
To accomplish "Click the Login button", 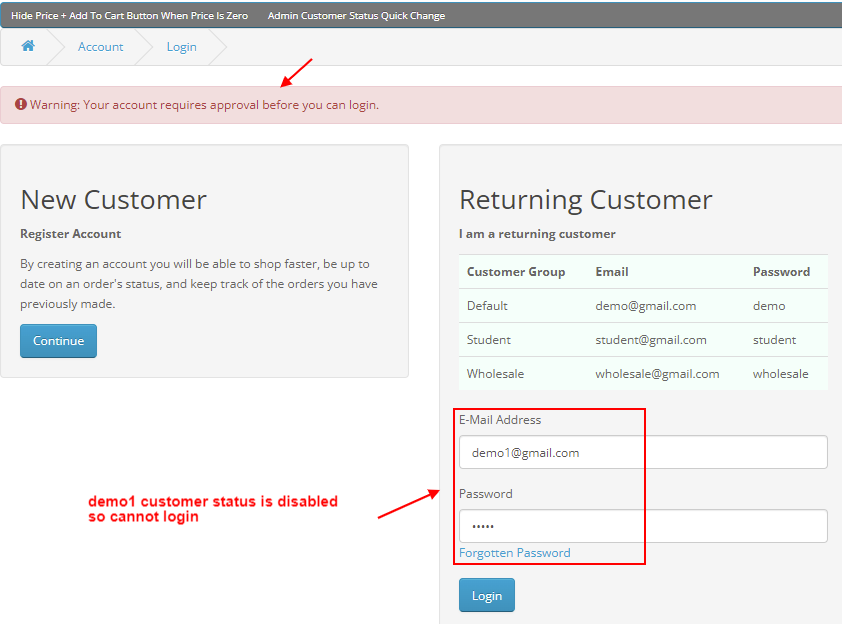I will pyautogui.click(x=487, y=595).
